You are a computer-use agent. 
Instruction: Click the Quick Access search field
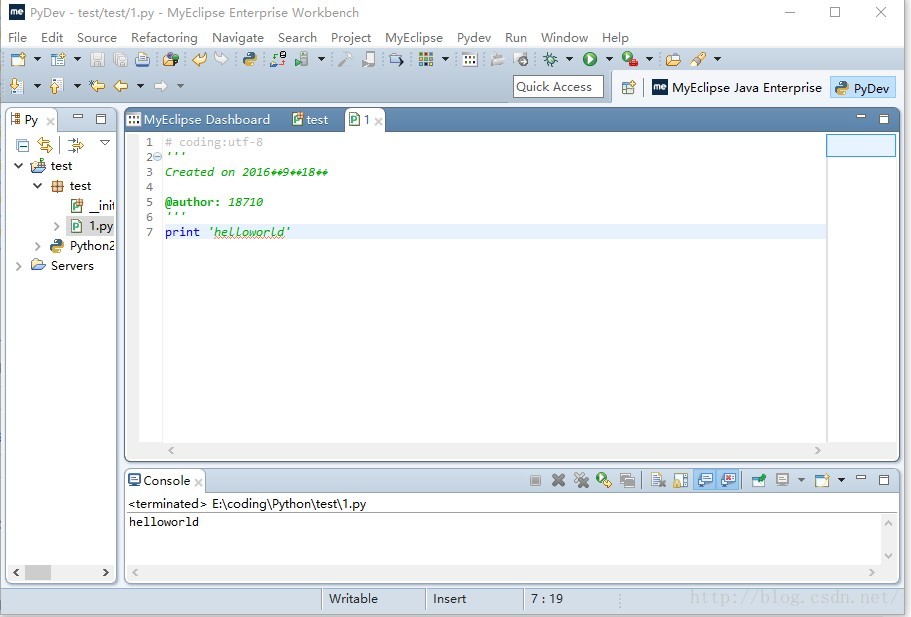pos(558,87)
